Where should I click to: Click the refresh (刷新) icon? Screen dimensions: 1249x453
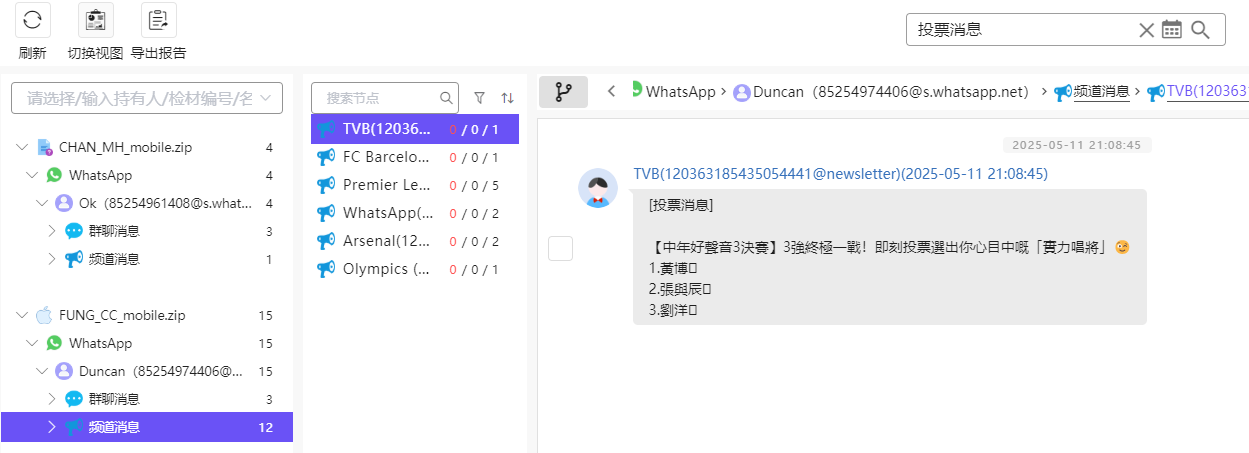click(32, 20)
